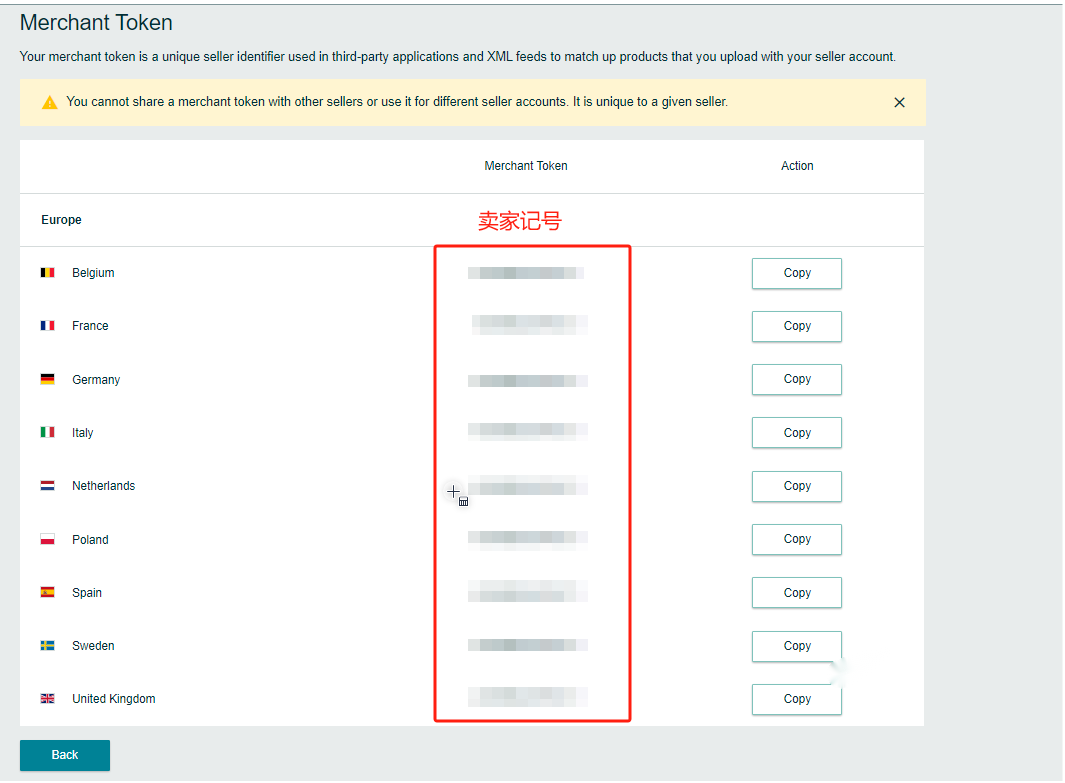Viewport: 1065px width, 783px height.
Task: Click the Italy flag icon
Action: pos(48,432)
